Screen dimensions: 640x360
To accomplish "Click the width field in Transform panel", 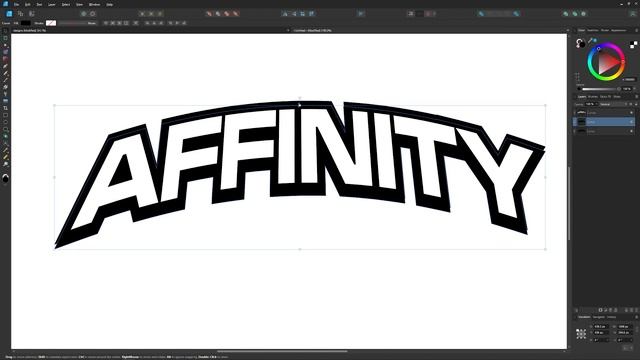I will click(x=624, y=327).
